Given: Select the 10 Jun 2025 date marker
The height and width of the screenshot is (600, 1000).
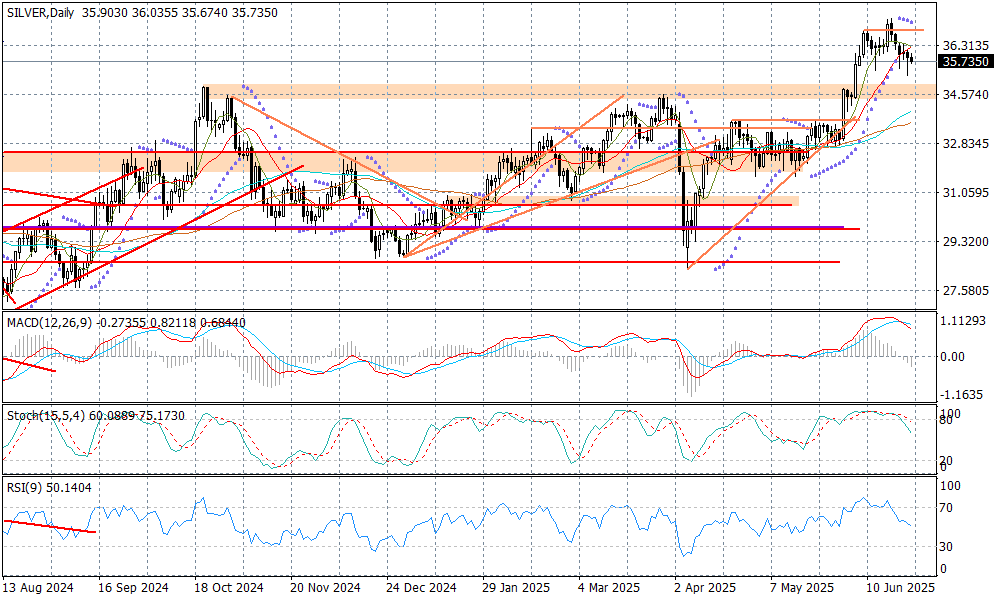Looking at the screenshot, I should (x=900, y=588).
